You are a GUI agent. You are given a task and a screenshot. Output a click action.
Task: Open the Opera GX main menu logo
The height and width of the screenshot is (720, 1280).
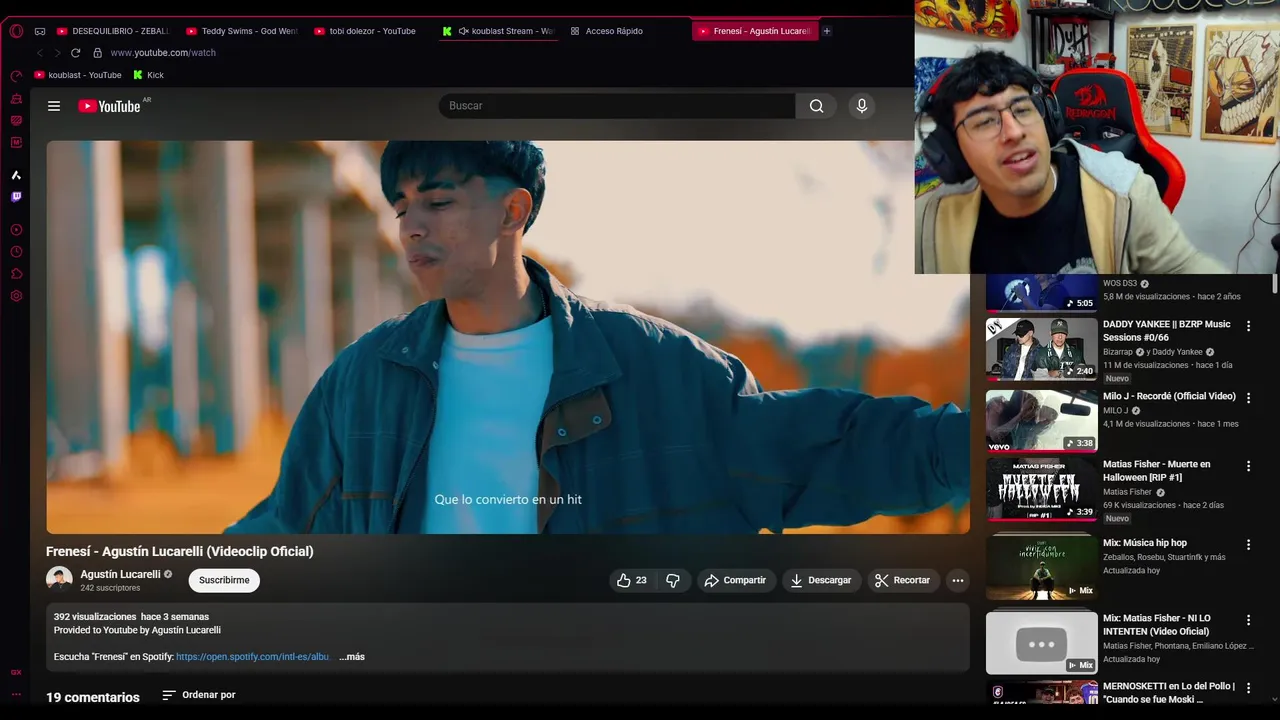coord(16,31)
